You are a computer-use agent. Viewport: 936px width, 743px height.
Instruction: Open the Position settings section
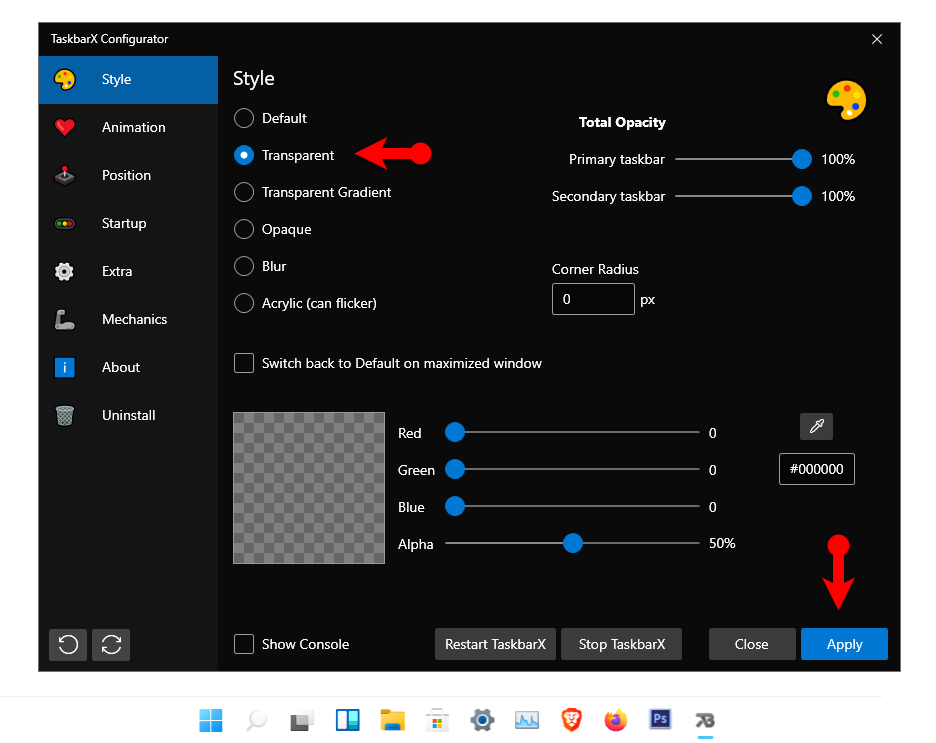(127, 175)
